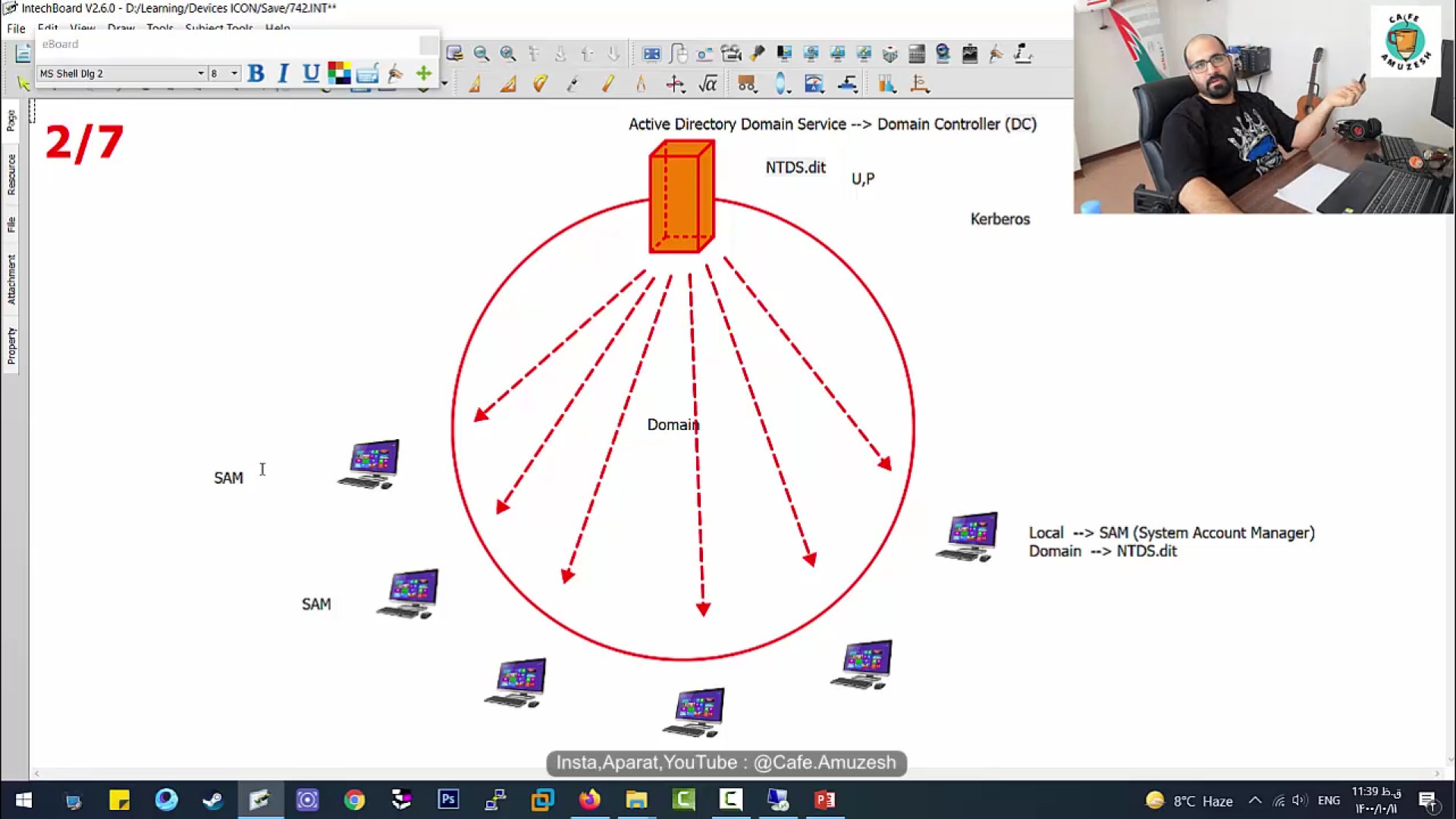Toggle italic text formatting
The width and height of the screenshot is (1456, 819).
[283, 74]
